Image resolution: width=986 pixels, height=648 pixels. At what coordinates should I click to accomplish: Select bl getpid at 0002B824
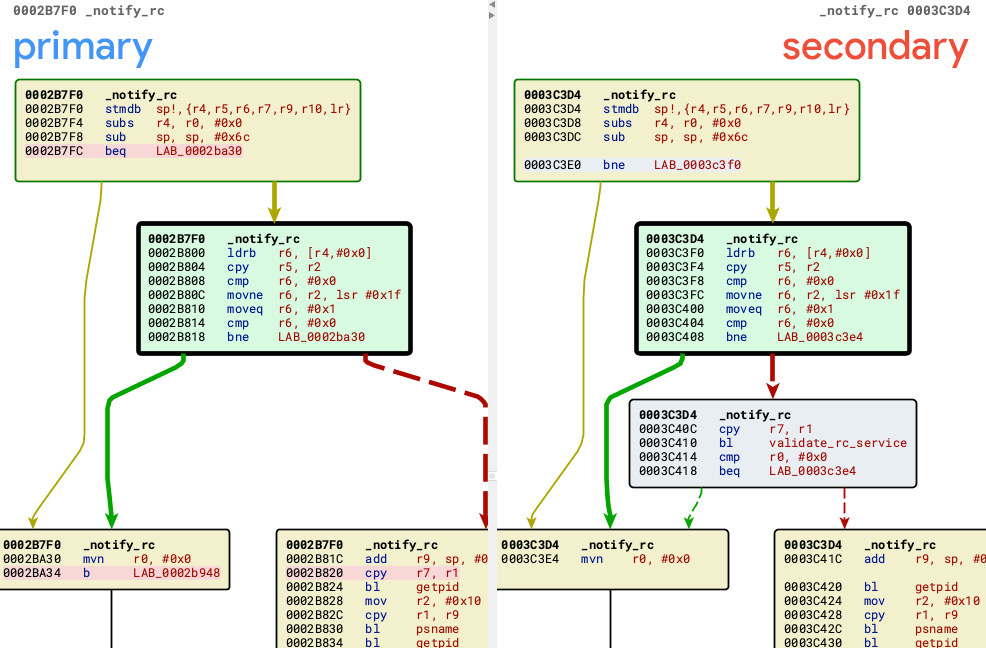point(372,587)
